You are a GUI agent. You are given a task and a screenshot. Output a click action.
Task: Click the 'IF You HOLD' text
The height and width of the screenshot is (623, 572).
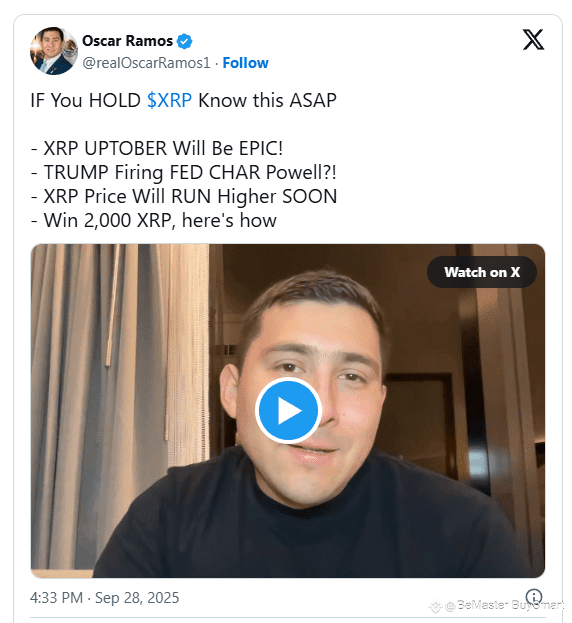click(85, 100)
